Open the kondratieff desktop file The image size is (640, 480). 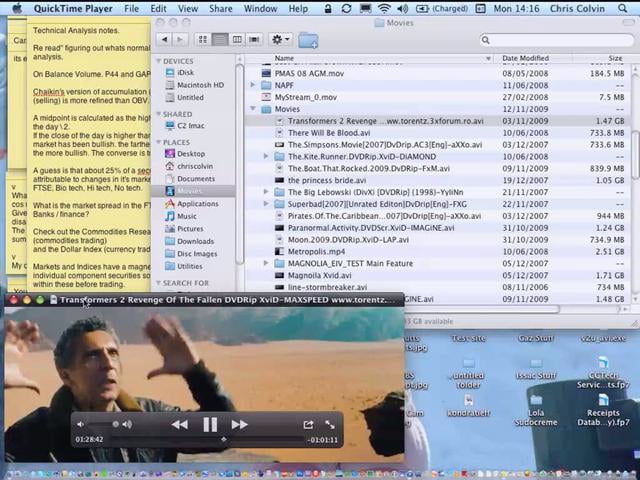tap(469, 406)
